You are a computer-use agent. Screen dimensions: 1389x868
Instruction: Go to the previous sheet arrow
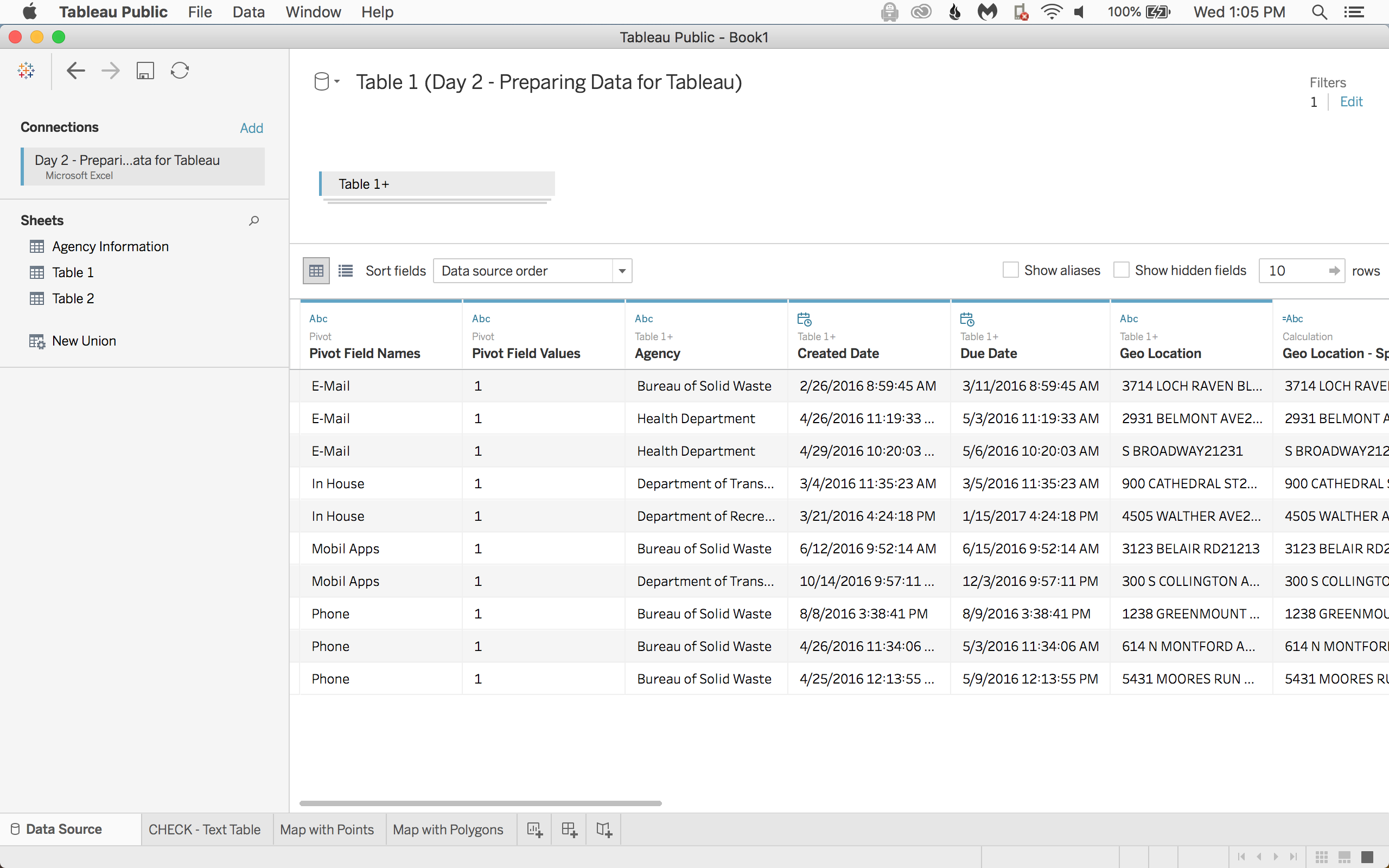[x=1259, y=857]
